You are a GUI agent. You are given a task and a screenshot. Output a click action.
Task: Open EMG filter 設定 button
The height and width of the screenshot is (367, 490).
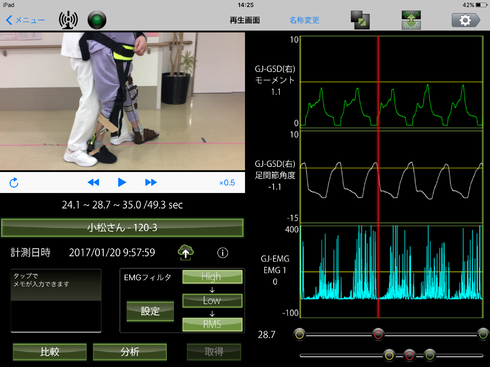coord(150,311)
